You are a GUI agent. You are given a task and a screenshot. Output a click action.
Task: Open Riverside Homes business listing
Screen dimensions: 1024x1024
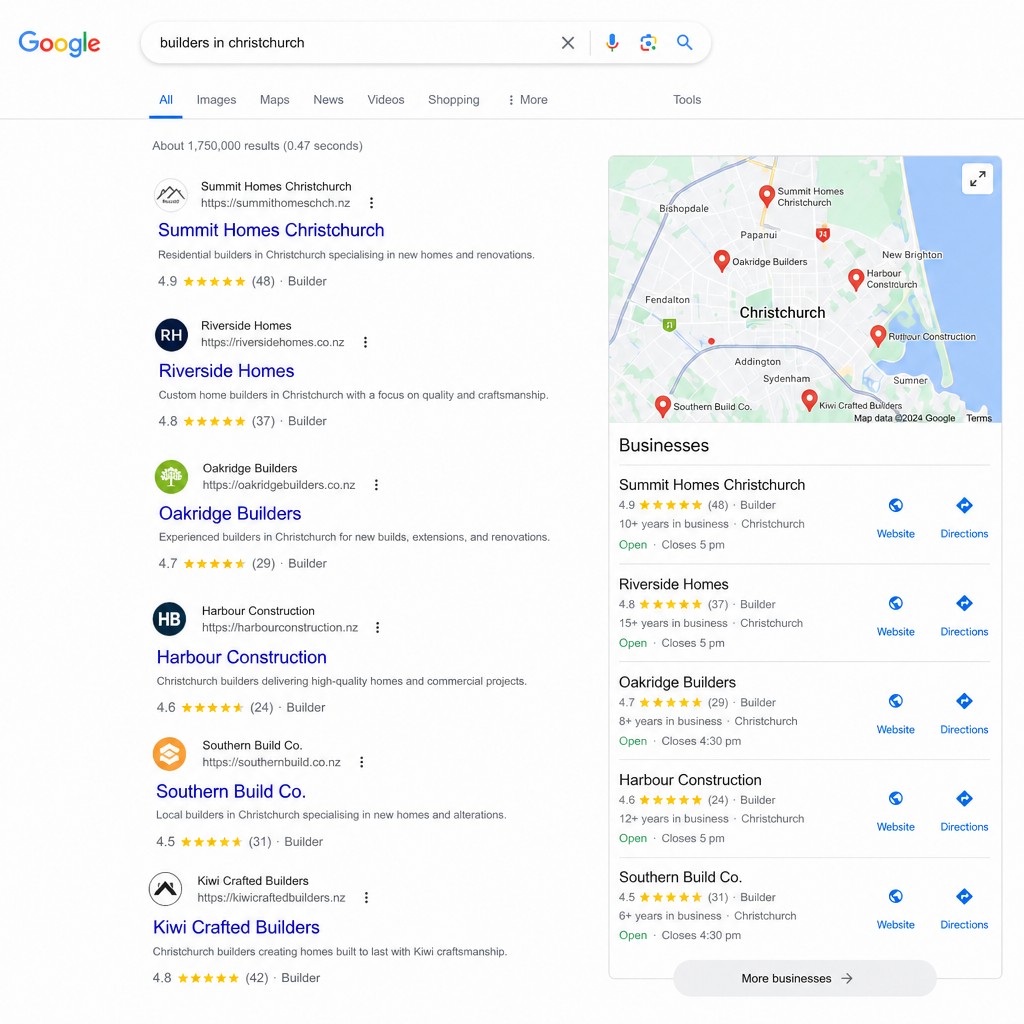click(x=673, y=584)
